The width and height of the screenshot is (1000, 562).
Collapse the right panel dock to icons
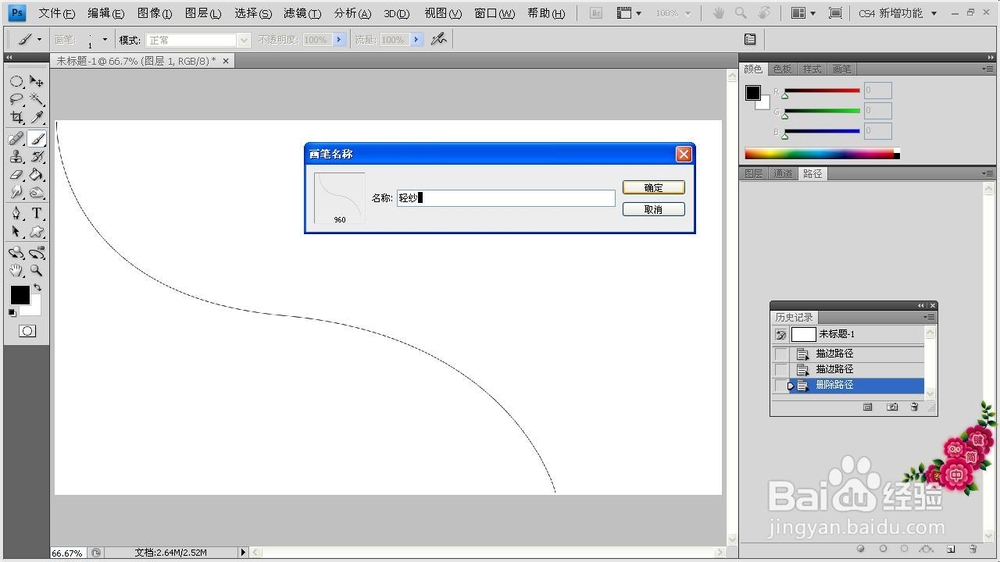(x=990, y=57)
